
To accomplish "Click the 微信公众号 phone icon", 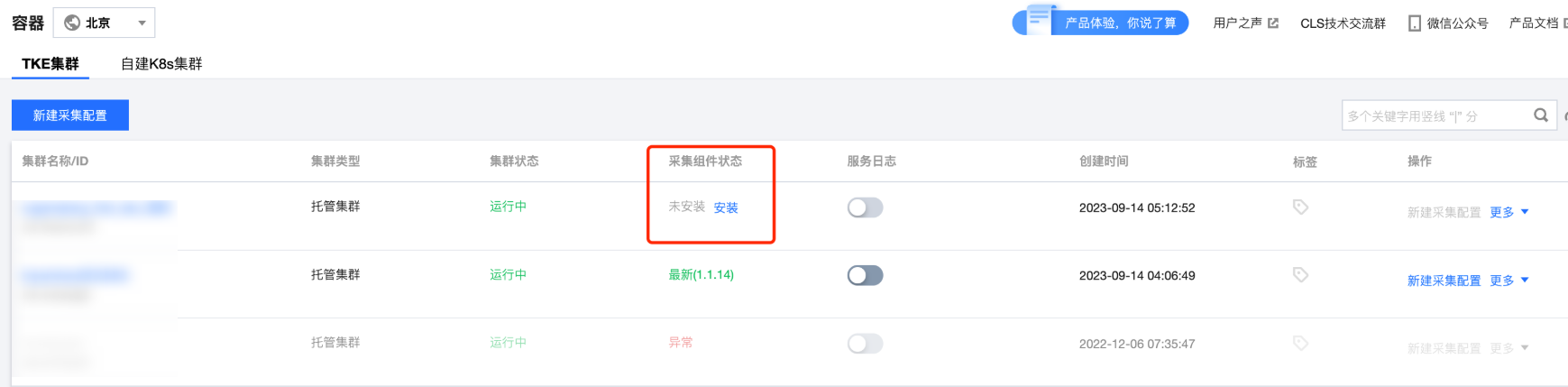I will point(1414,23).
